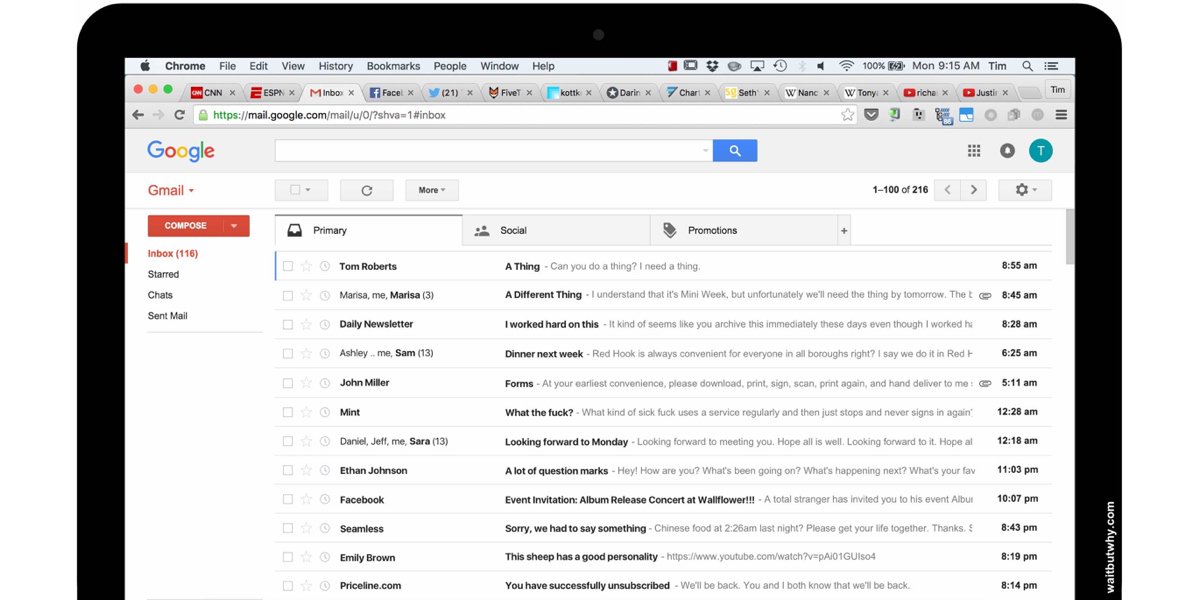Click the Chrome address bar URL

329,115
